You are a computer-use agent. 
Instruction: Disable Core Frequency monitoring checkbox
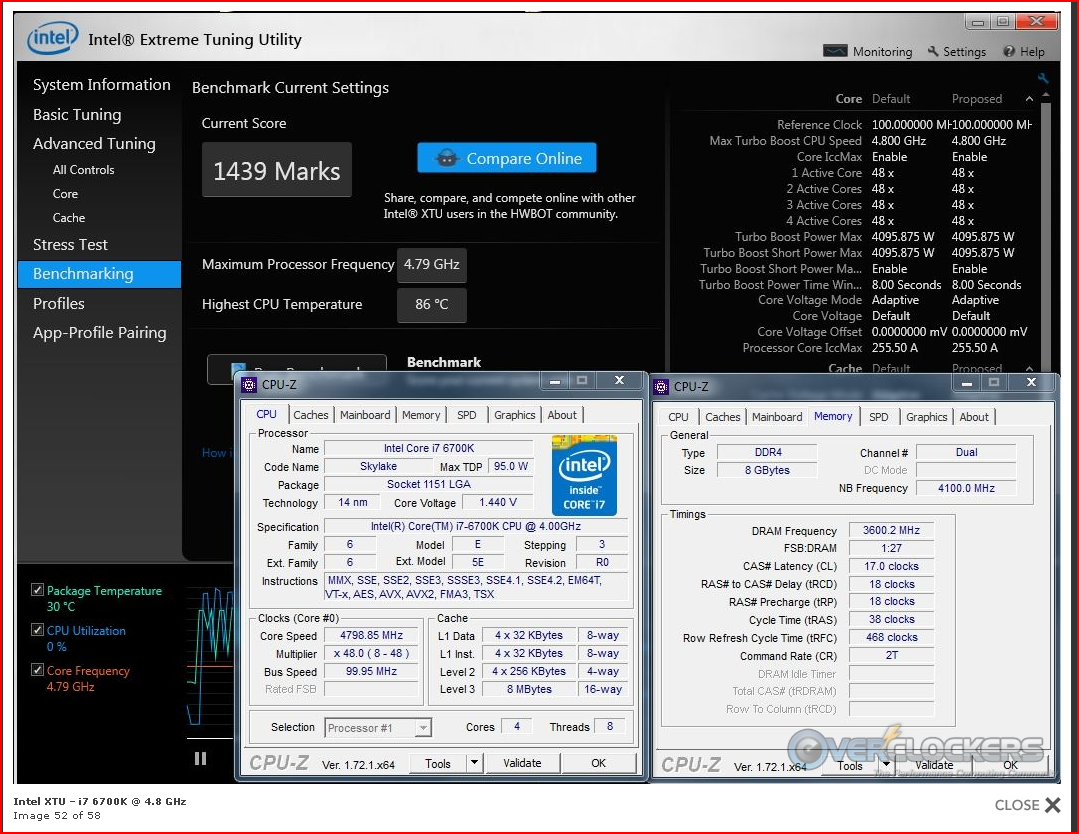pyautogui.click(x=38, y=670)
